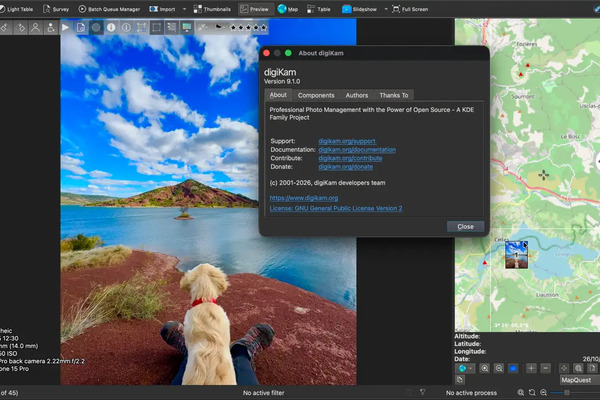
Task: Select the map pan mode icon
Action: (564, 368)
